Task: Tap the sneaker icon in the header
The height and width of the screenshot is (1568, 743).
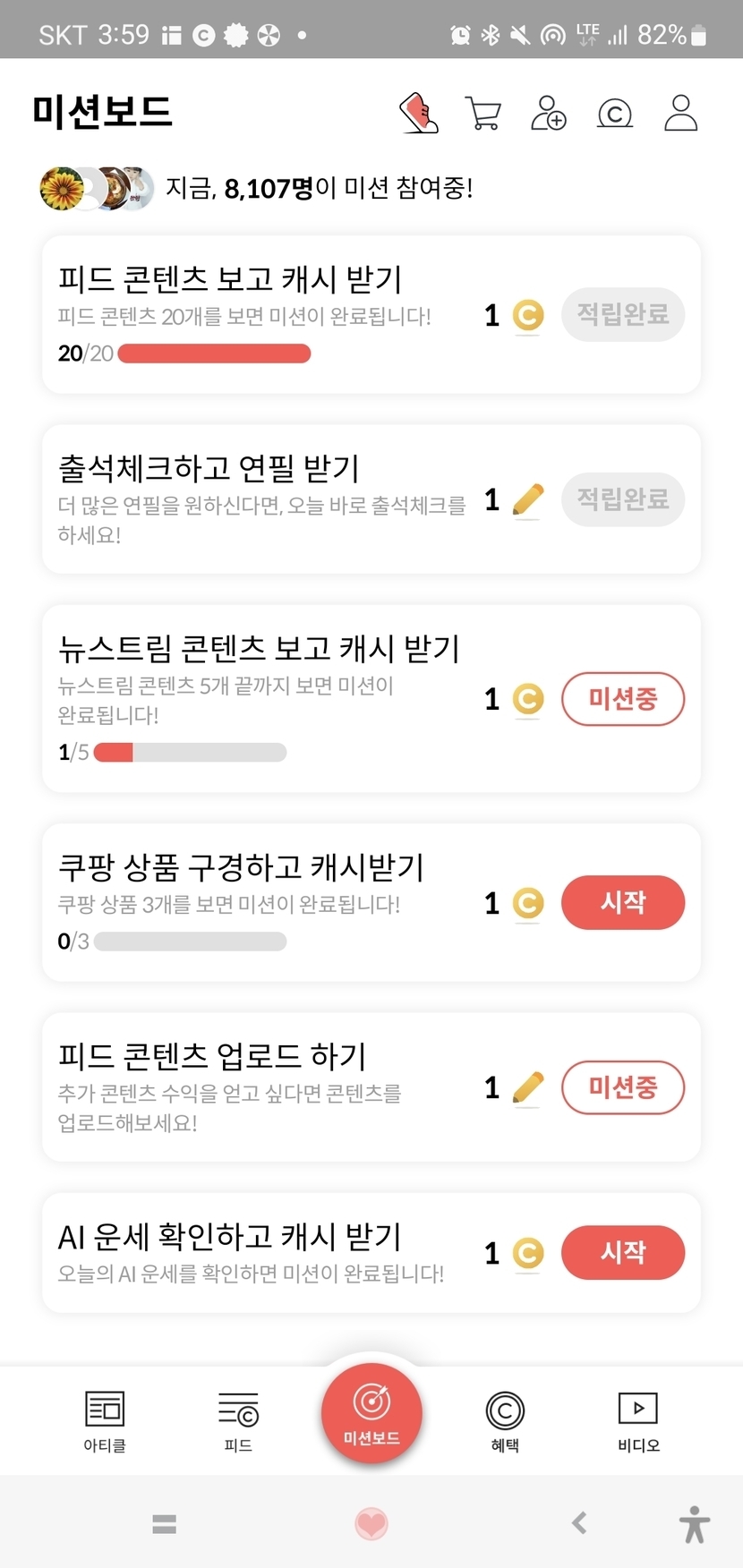Action: (418, 114)
